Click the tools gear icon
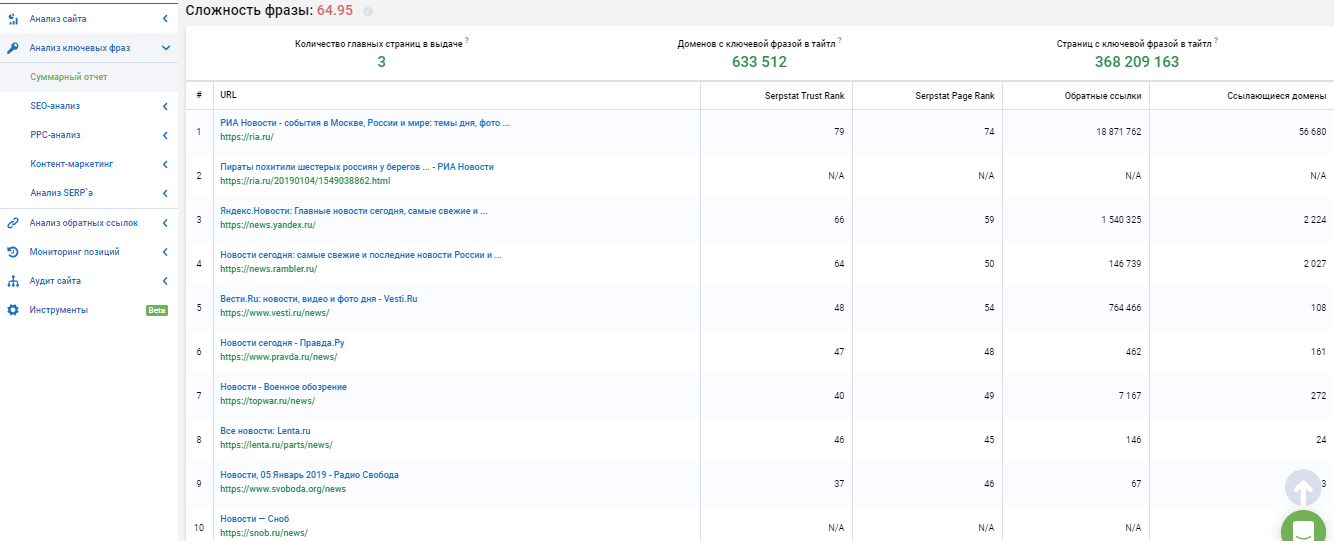The height and width of the screenshot is (541, 1334). [x=13, y=310]
